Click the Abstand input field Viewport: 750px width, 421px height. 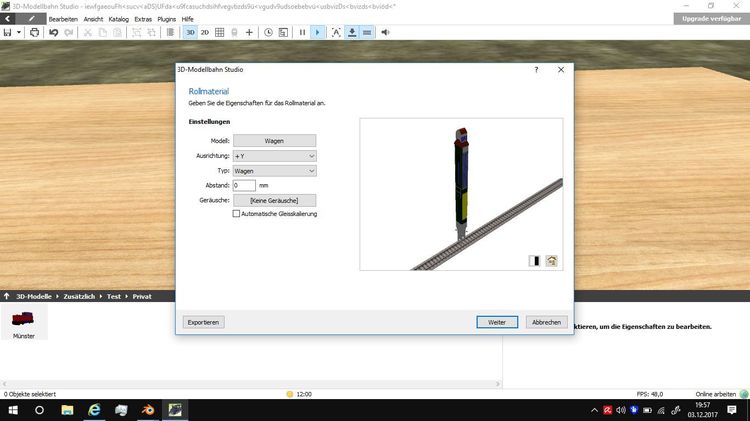244,185
